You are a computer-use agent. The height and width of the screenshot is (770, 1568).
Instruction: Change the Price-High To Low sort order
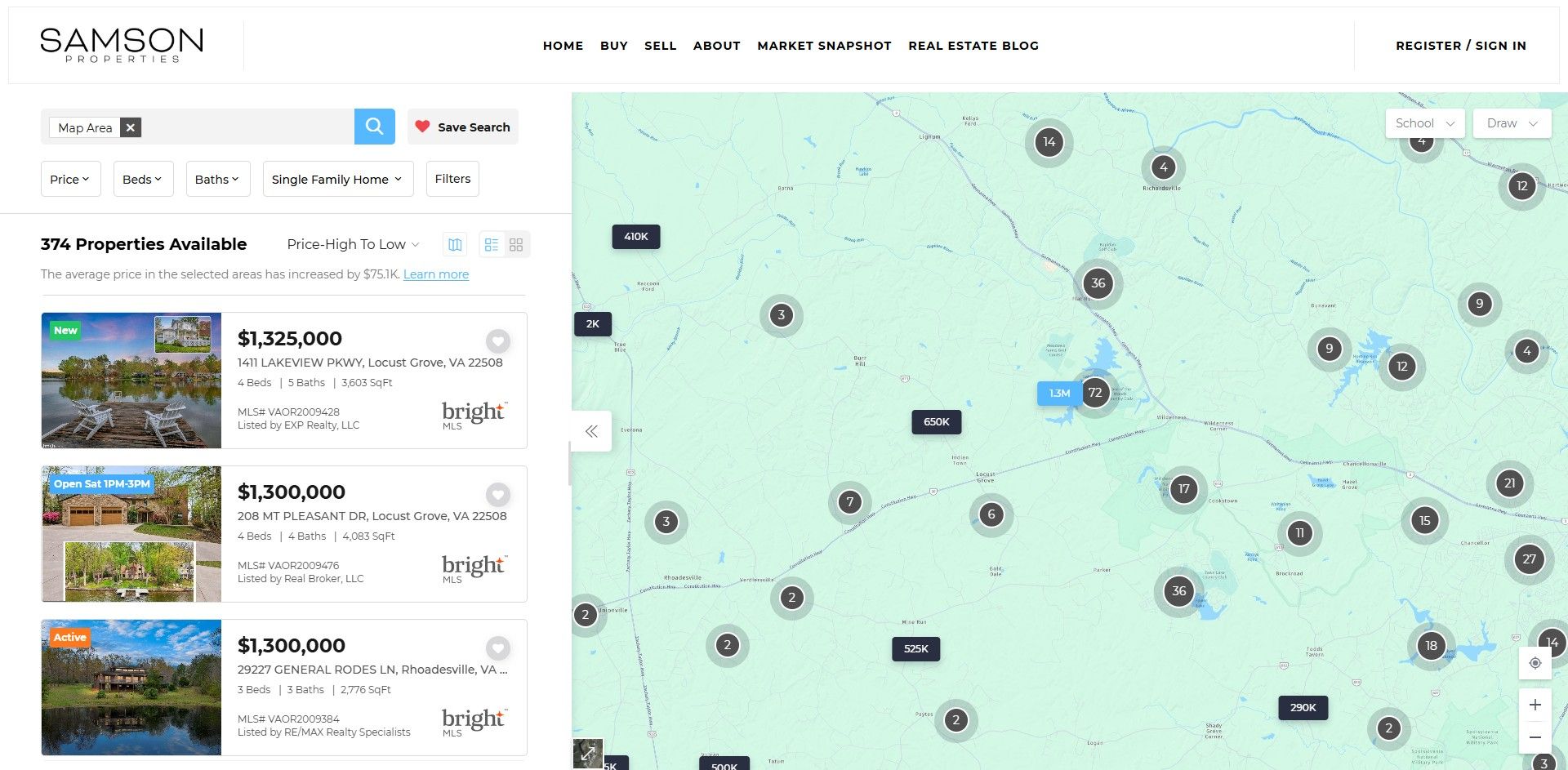[x=353, y=244]
